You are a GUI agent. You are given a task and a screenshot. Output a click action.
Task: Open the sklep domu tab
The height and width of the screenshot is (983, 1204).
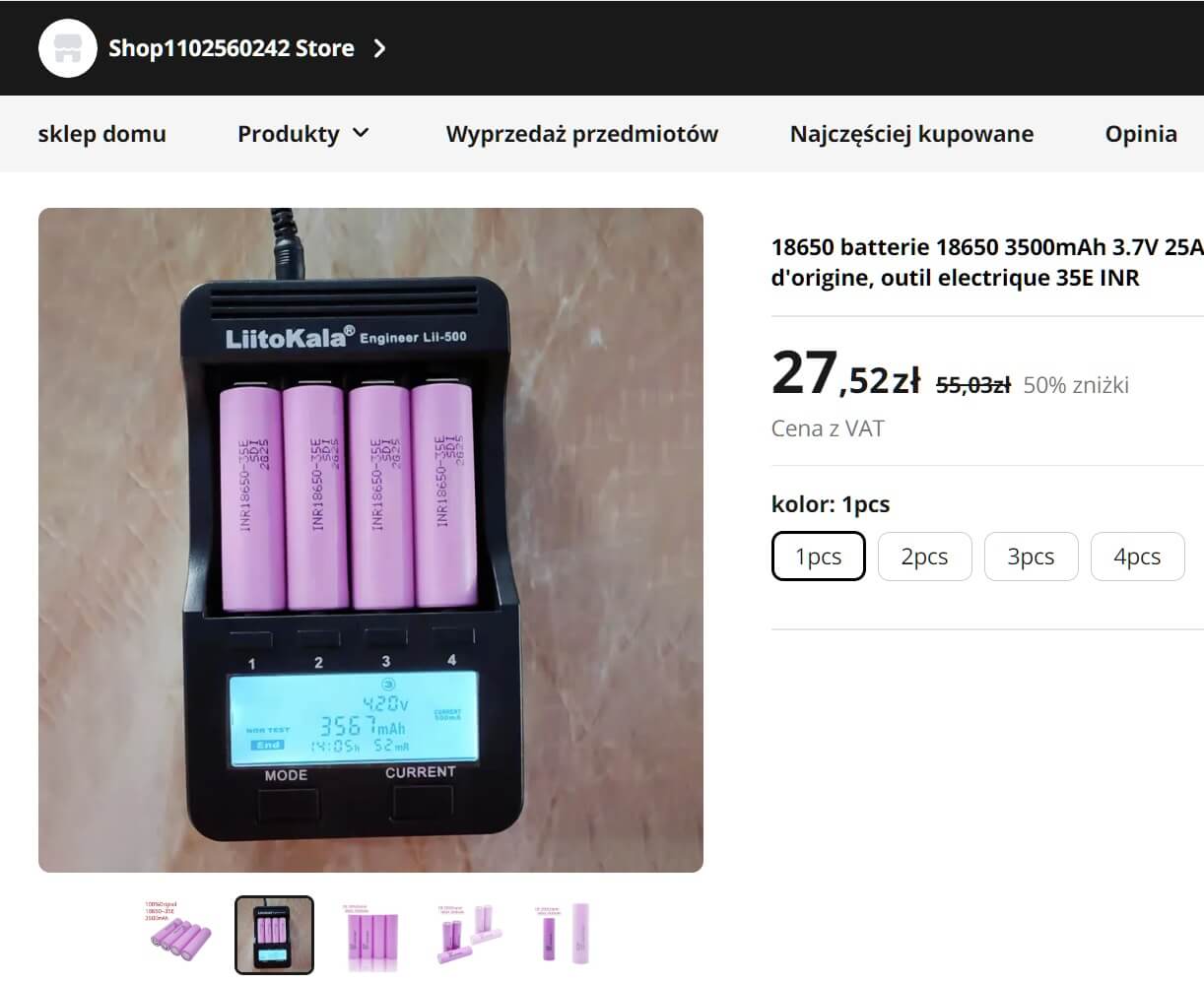[x=101, y=134]
